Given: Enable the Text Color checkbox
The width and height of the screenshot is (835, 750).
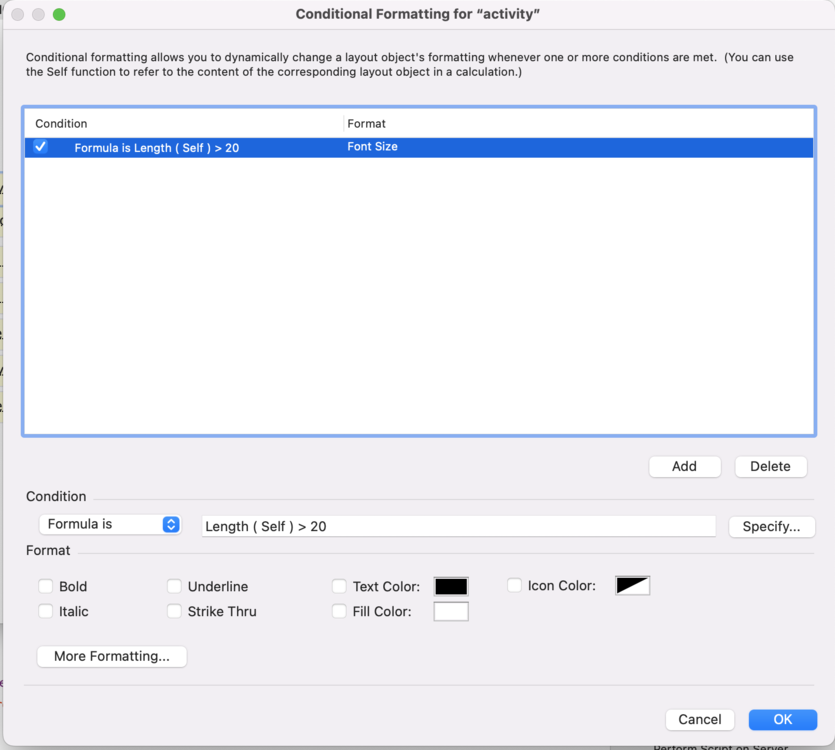Looking at the screenshot, I should pos(340,586).
